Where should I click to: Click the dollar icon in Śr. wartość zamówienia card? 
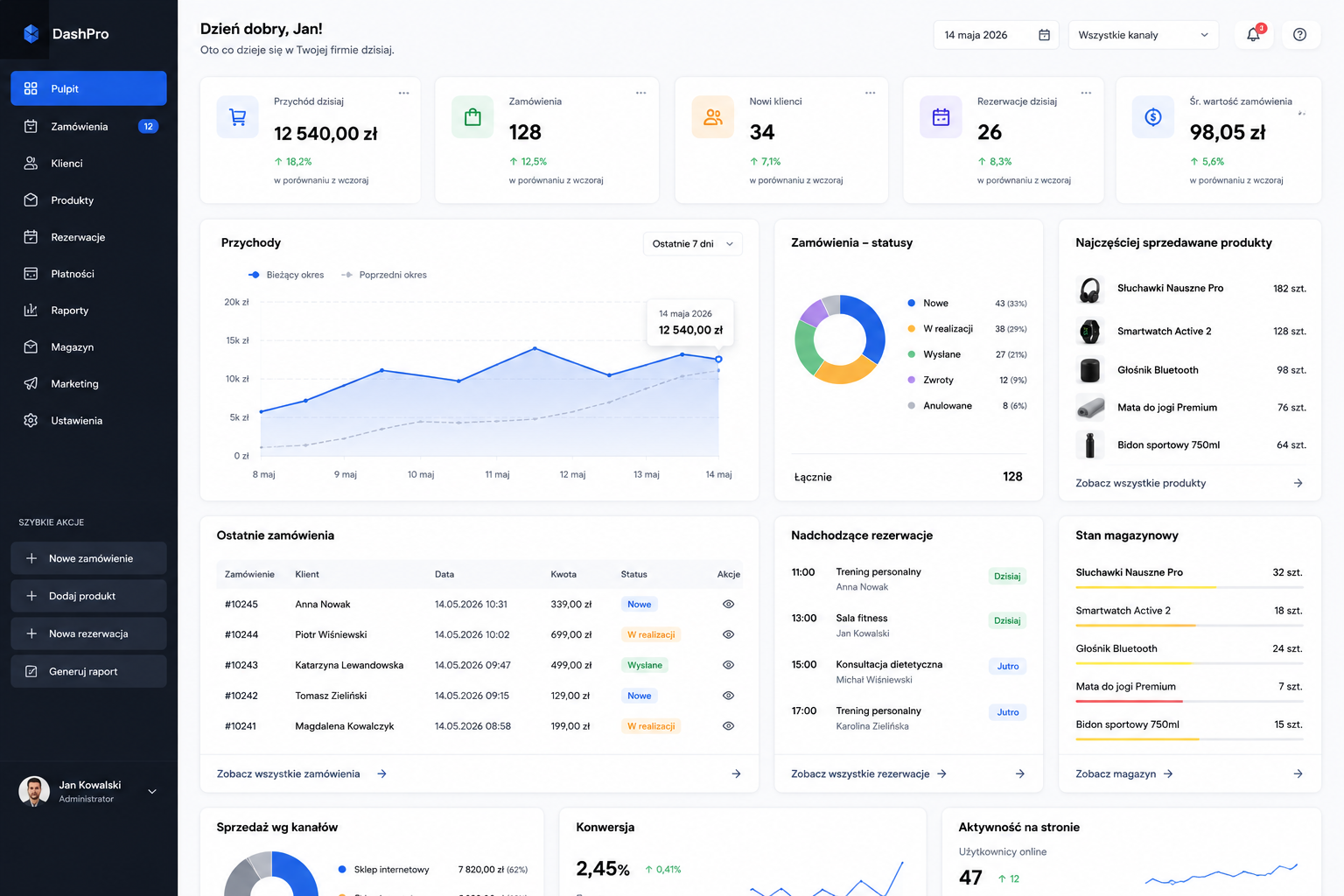coord(1153,116)
